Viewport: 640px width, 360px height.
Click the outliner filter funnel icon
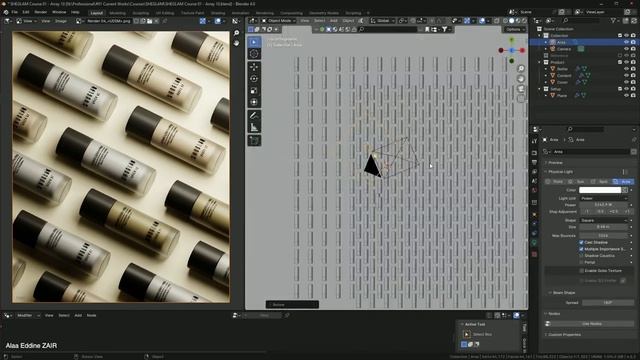613,20
